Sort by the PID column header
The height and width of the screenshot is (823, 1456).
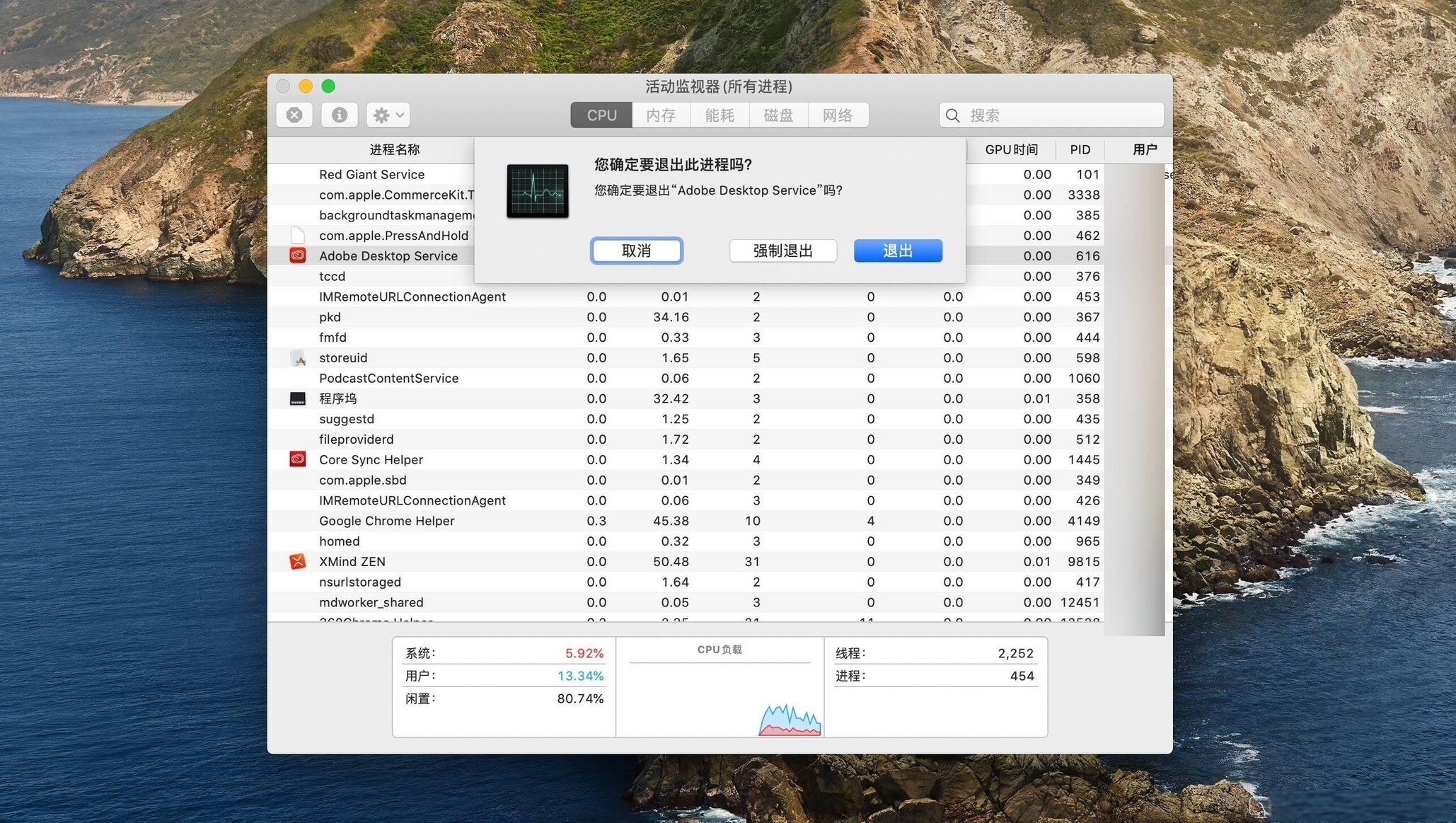tap(1080, 149)
